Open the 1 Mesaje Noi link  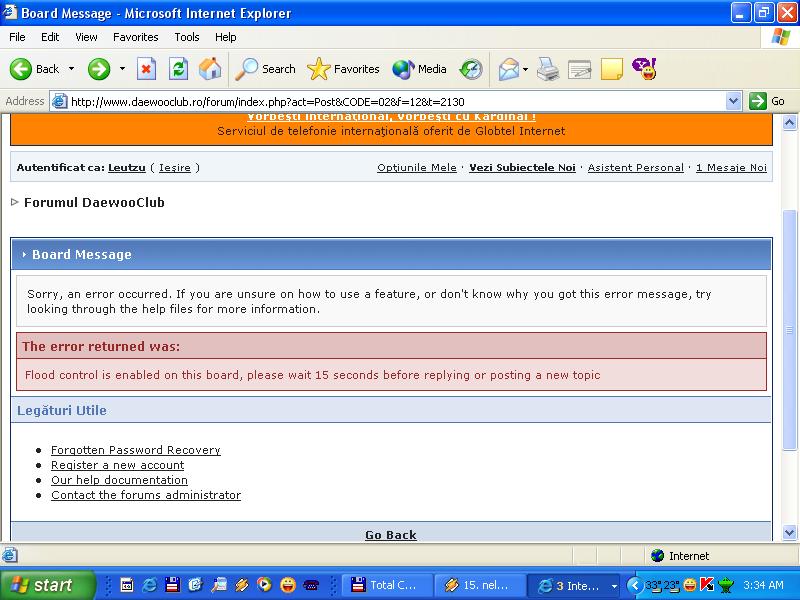click(732, 167)
